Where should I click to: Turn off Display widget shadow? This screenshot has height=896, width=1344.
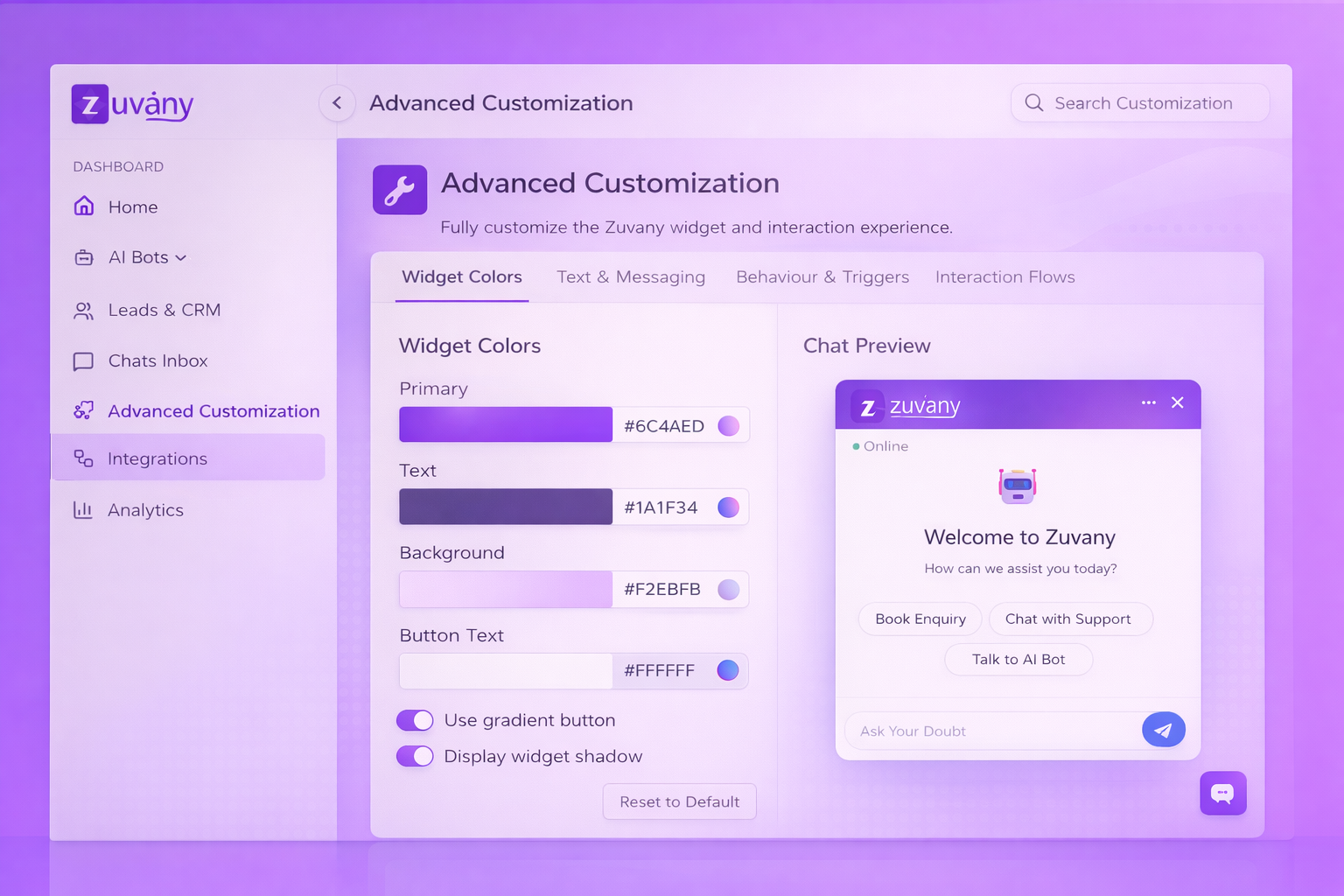415,756
